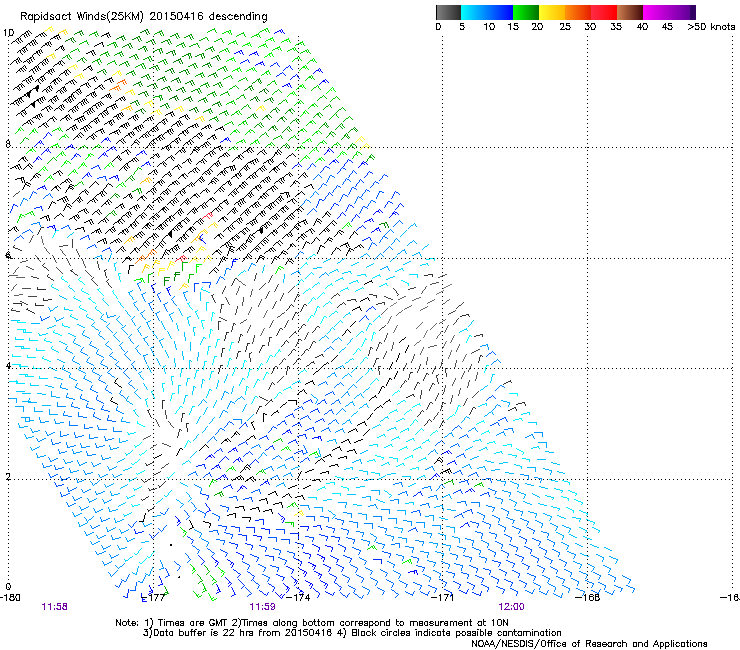Click the orange 25-30 knots legend swatch
The image size is (740, 650).
coord(577,12)
